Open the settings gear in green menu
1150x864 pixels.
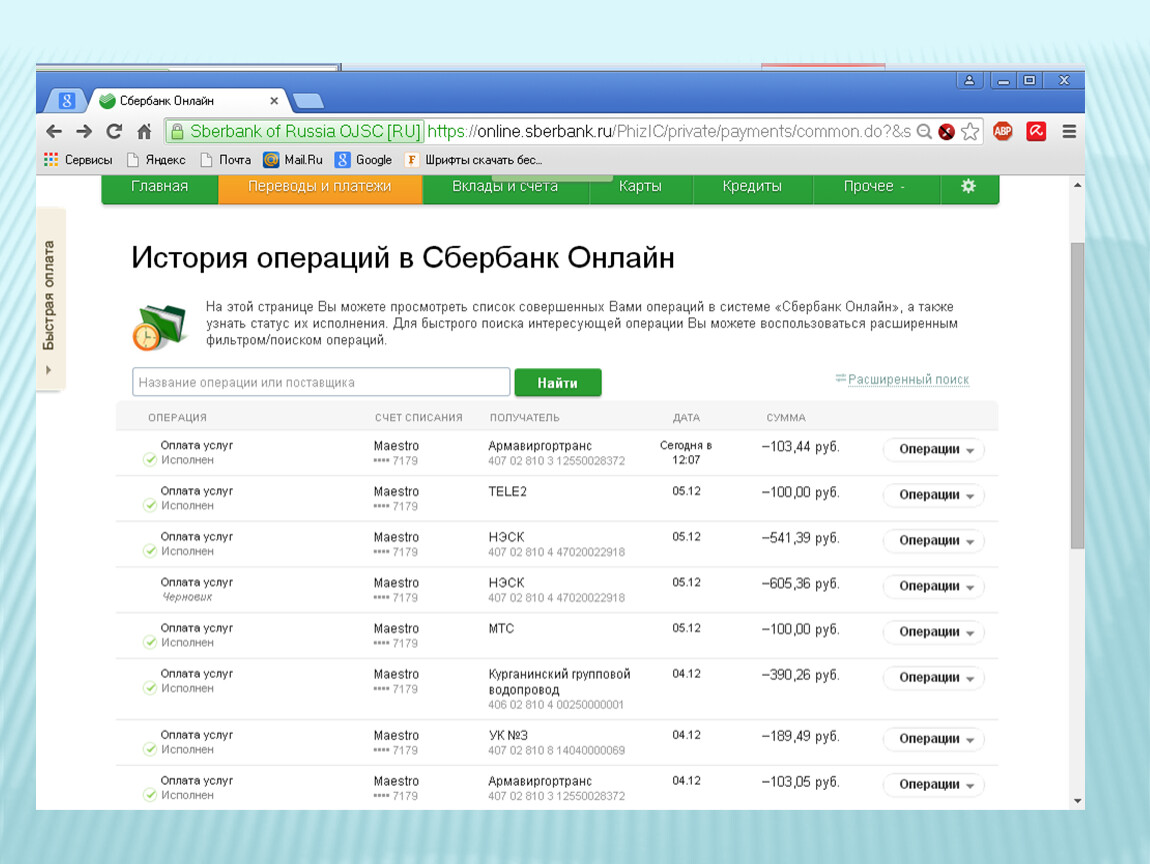968,186
